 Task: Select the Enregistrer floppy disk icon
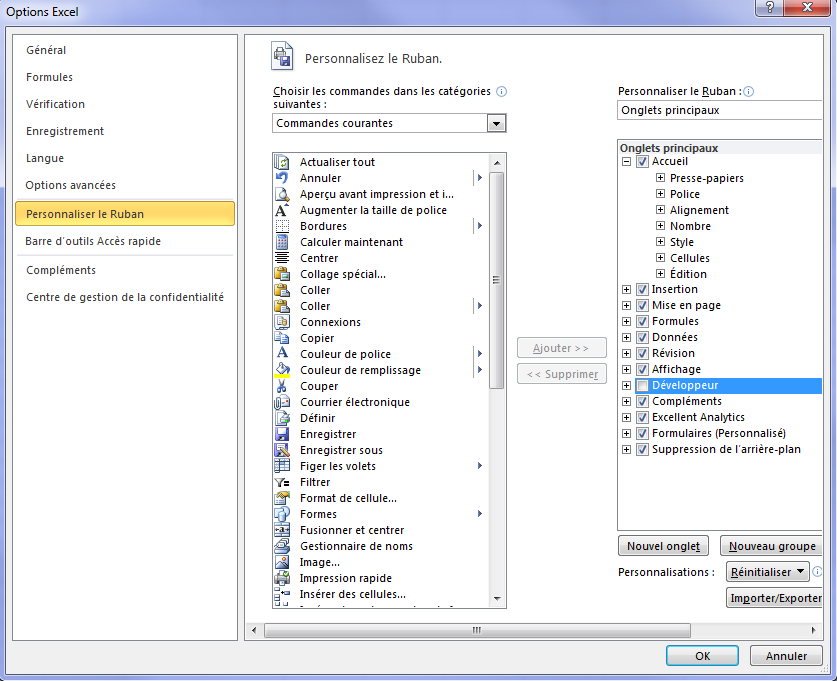coord(282,434)
